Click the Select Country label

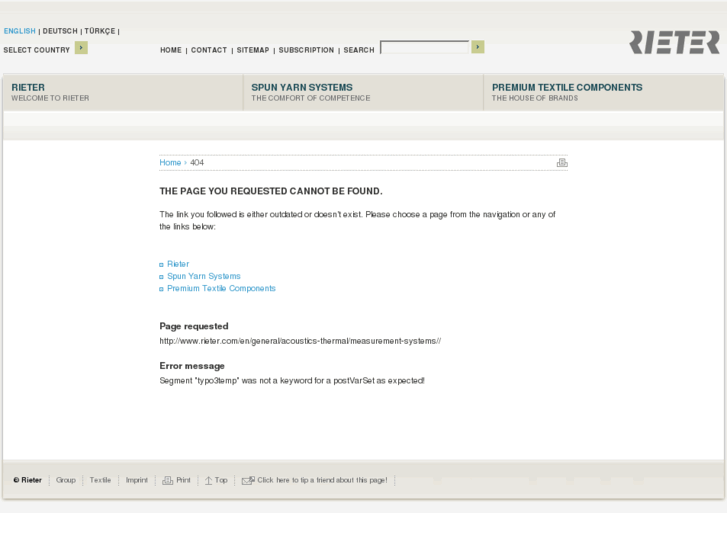37,50
